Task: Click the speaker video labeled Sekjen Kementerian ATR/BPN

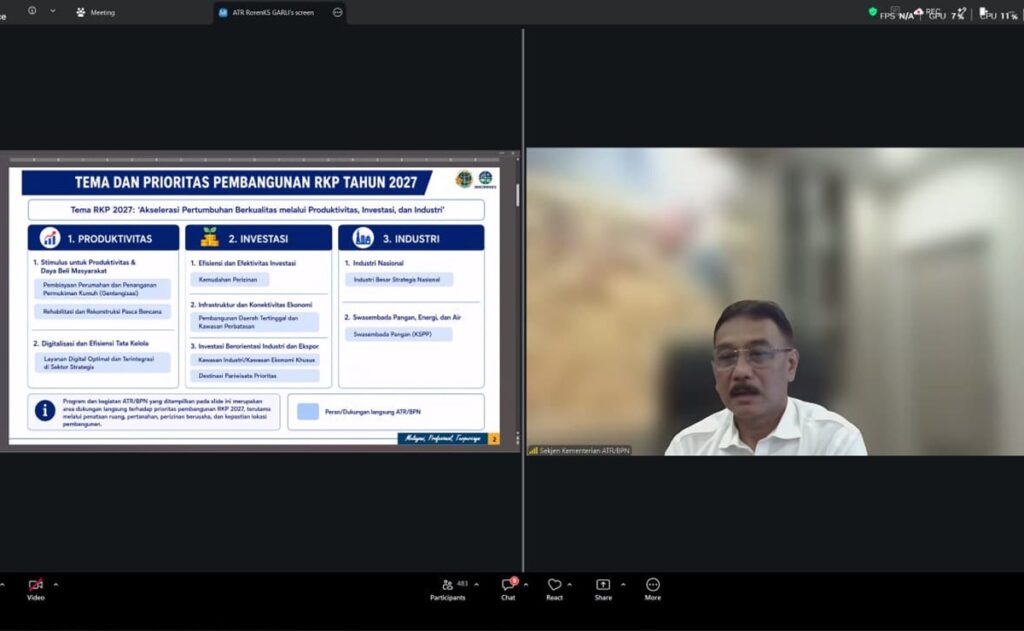Action: tap(775, 301)
